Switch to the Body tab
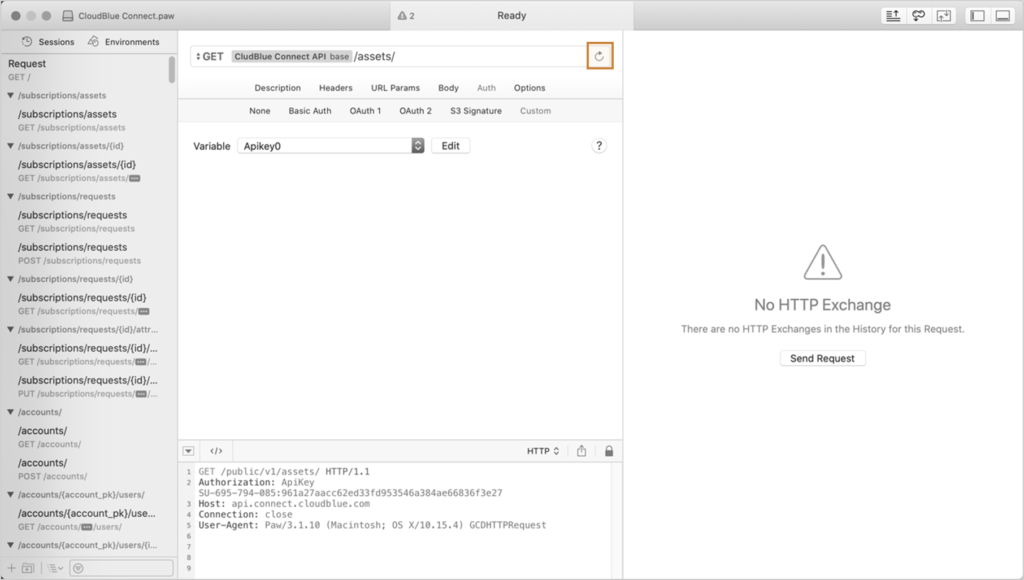This screenshot has width=1024, height=580. 448,88
